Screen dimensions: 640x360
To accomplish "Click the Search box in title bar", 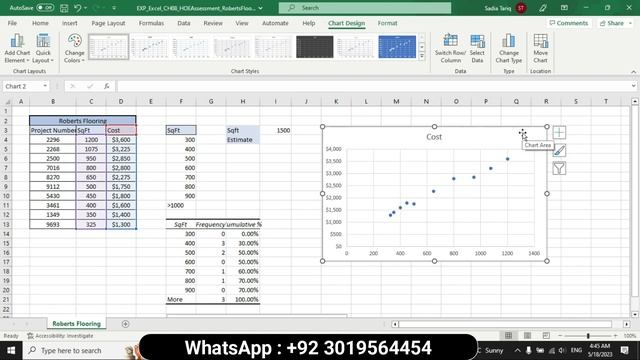I will tap(365, 8).
